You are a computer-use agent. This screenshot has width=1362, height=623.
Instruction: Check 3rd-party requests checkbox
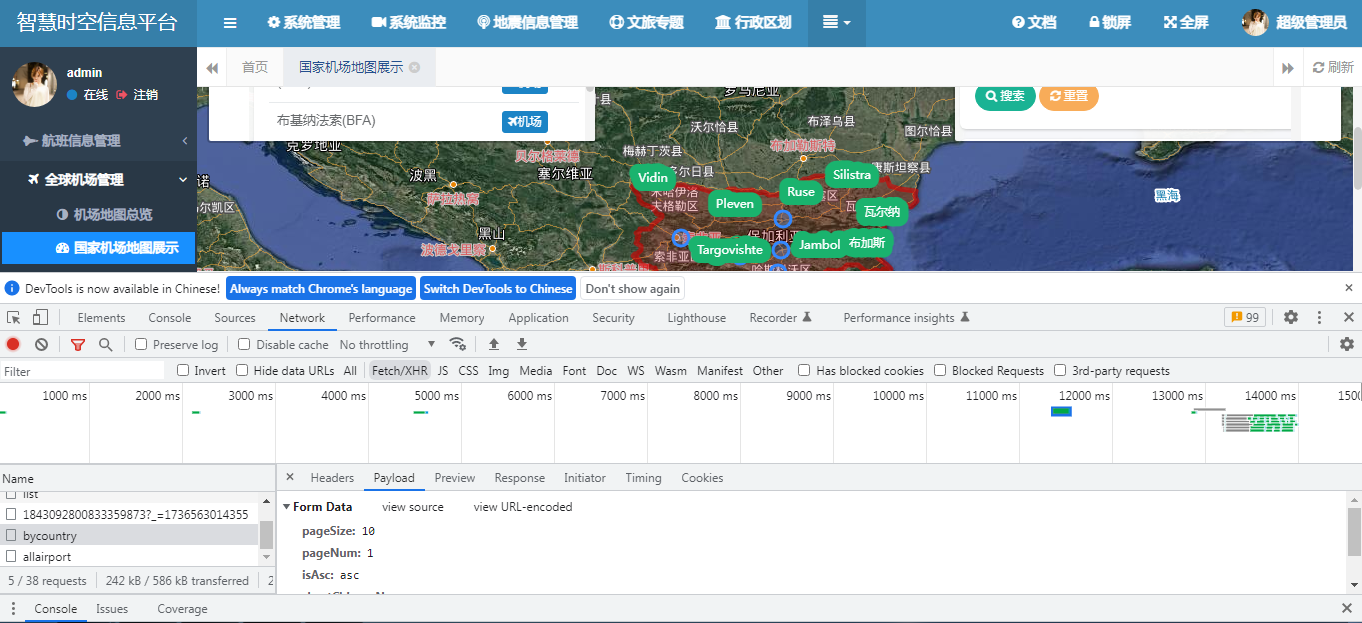1060,370
